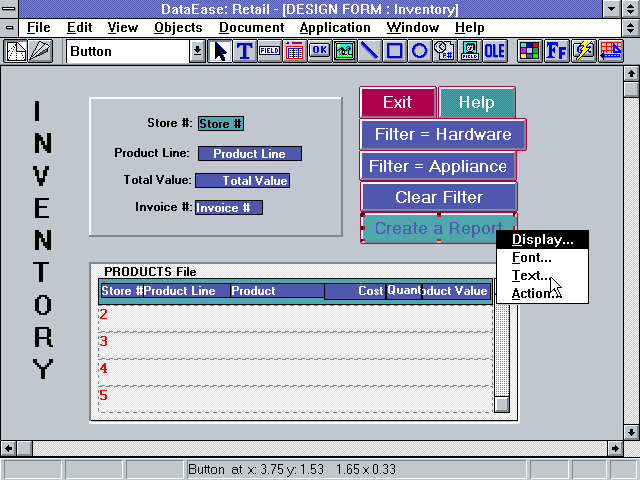Click the subform scrollbar thumb
Image resolution: width=640 pixels, height=480 pixels.
pos(502,404)
